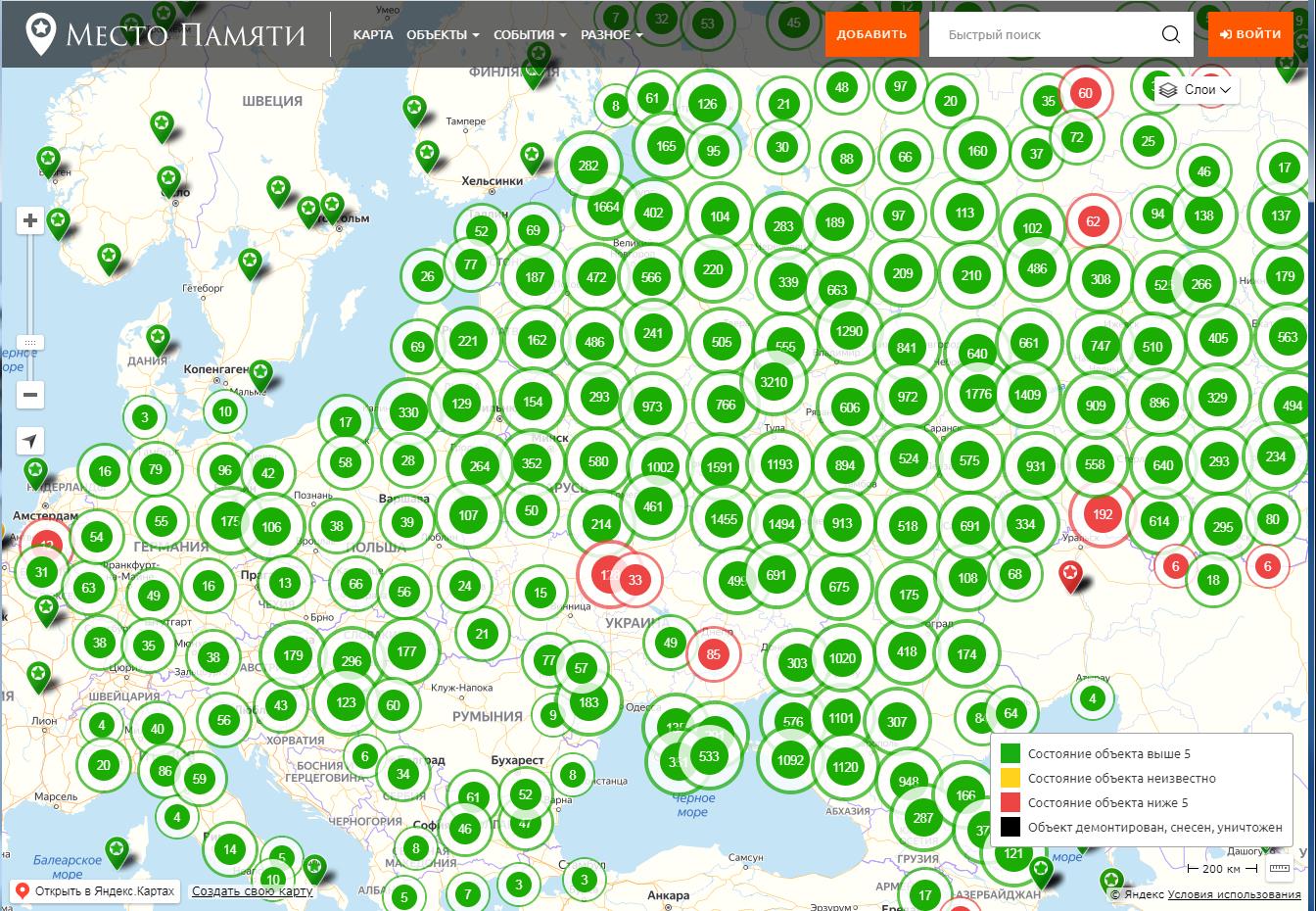This screenshot has width=1316, height=911.
Task: Click the zoom in plus button
Action: pyautogui.click(x=30, y=220)
